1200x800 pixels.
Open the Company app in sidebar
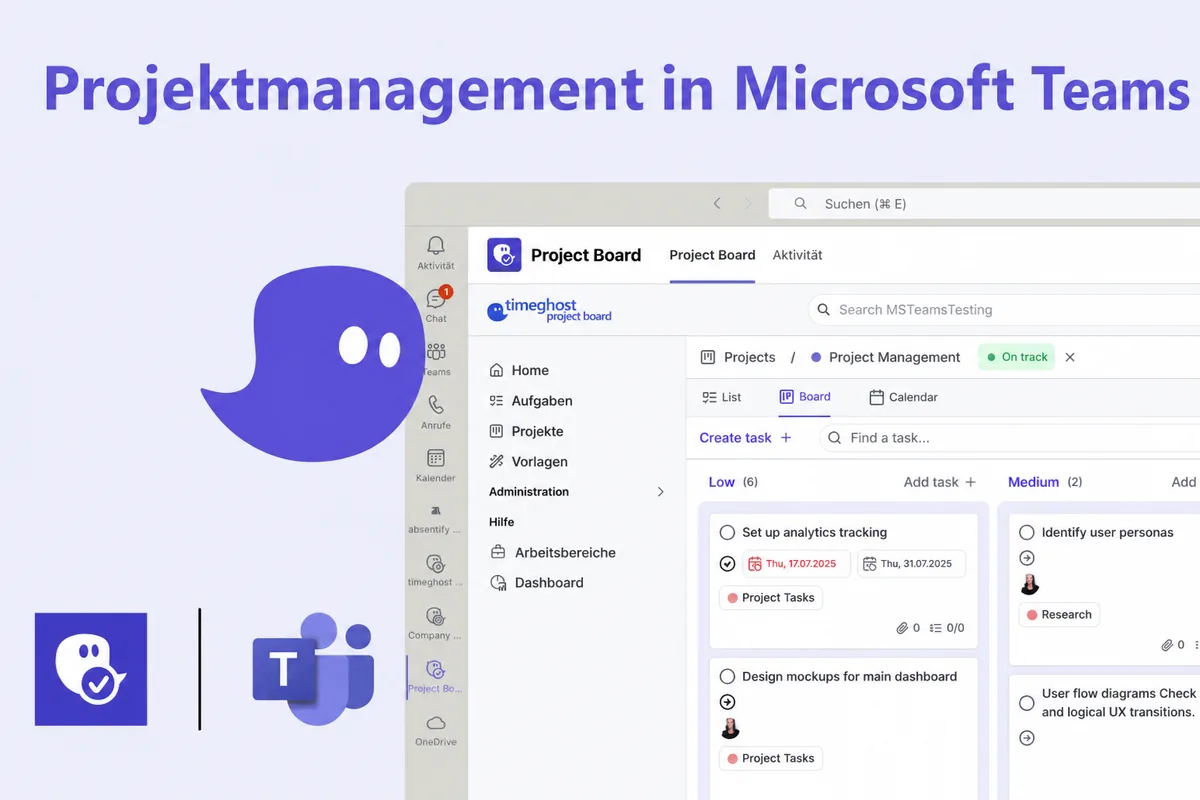point(436,623)
